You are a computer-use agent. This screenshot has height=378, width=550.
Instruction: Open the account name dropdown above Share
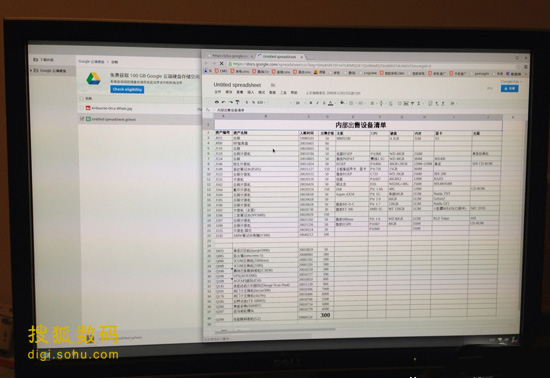pyautogui.click(x=511, y=81)
